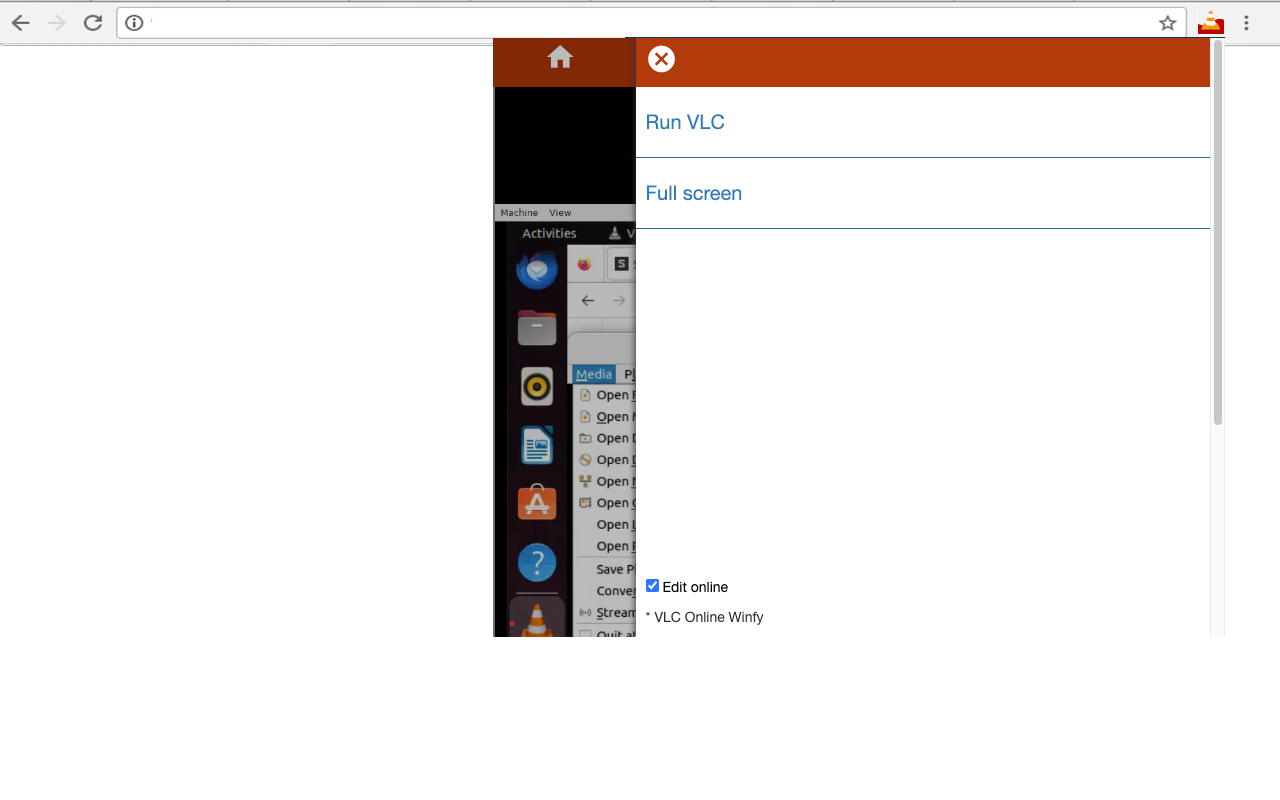Open the Activities overview

tap(549, 233)
